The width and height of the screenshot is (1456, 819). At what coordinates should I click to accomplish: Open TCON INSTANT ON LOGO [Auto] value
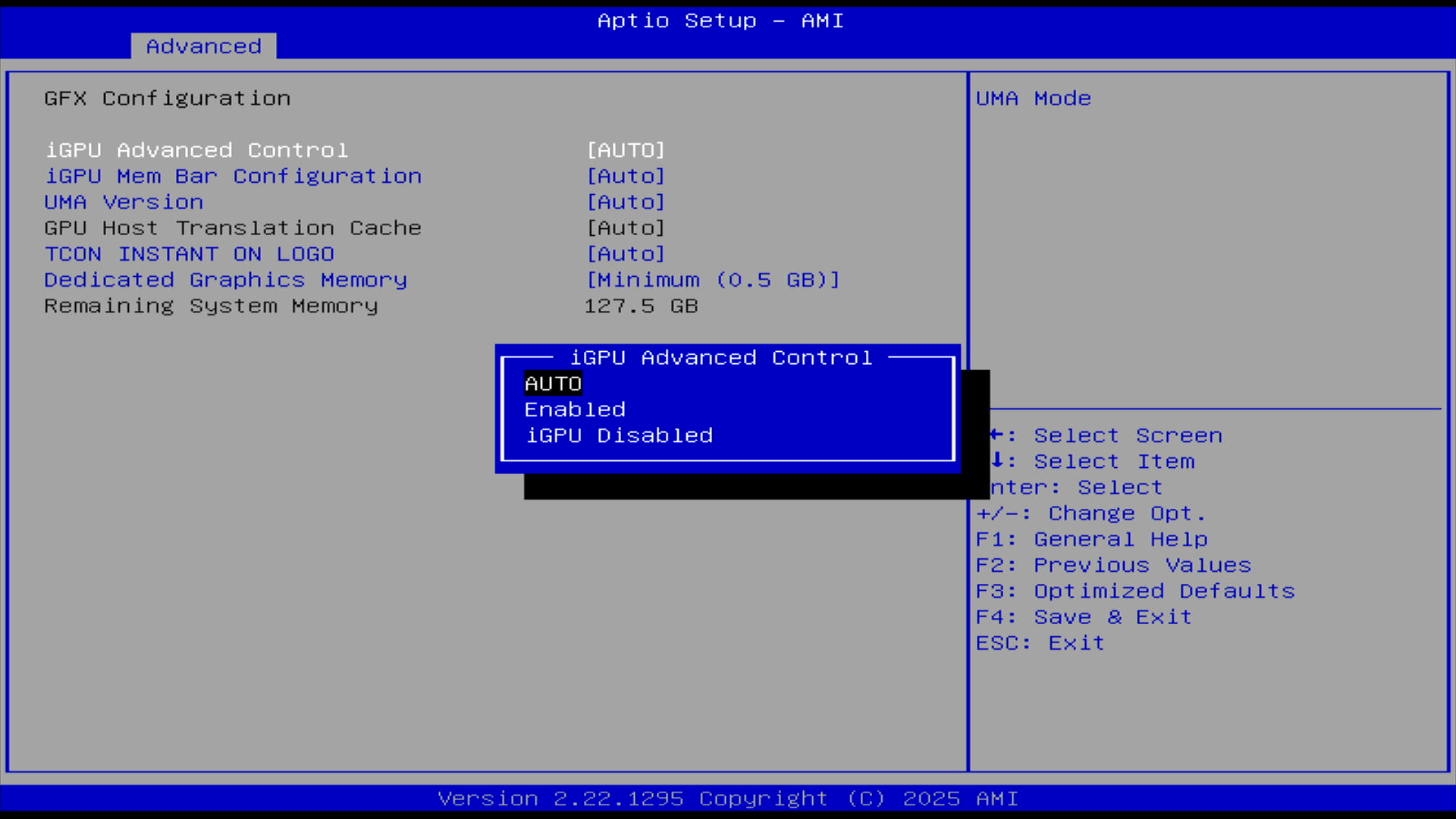(x=626, y=254)
